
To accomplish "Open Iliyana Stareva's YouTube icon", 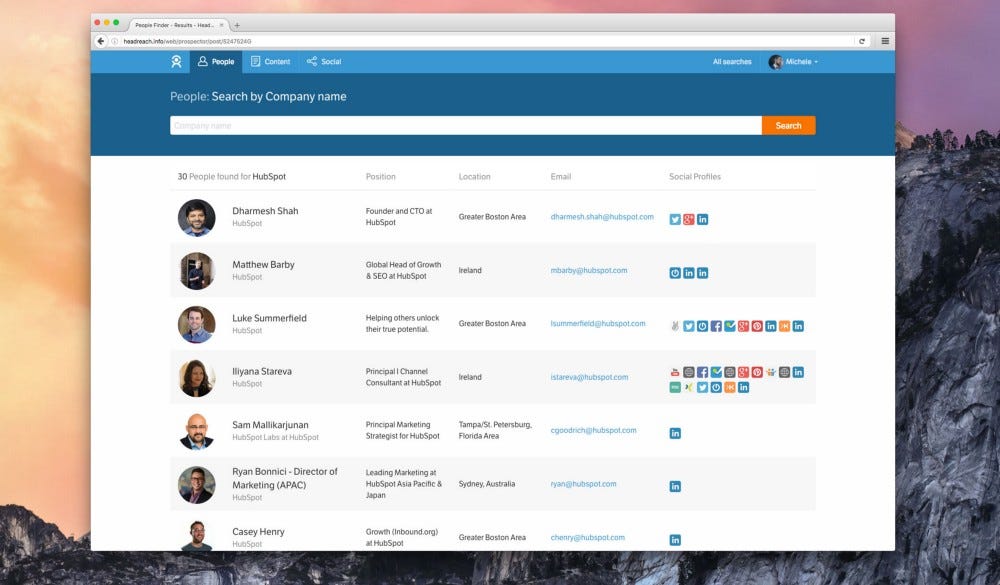I will tap(675, 372).
